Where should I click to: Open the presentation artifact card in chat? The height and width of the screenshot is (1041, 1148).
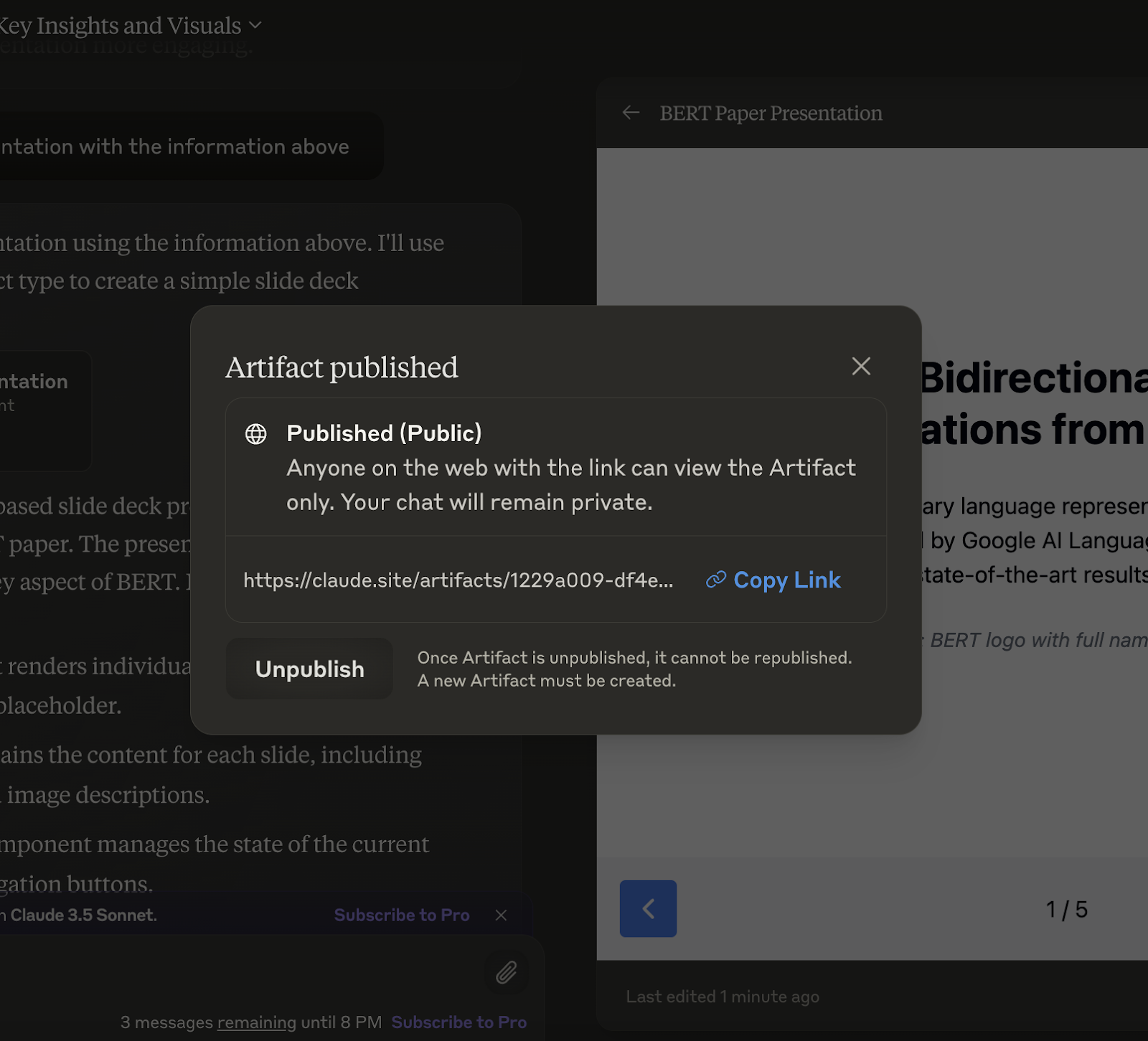pyautogui.click(x=44, y=410)
